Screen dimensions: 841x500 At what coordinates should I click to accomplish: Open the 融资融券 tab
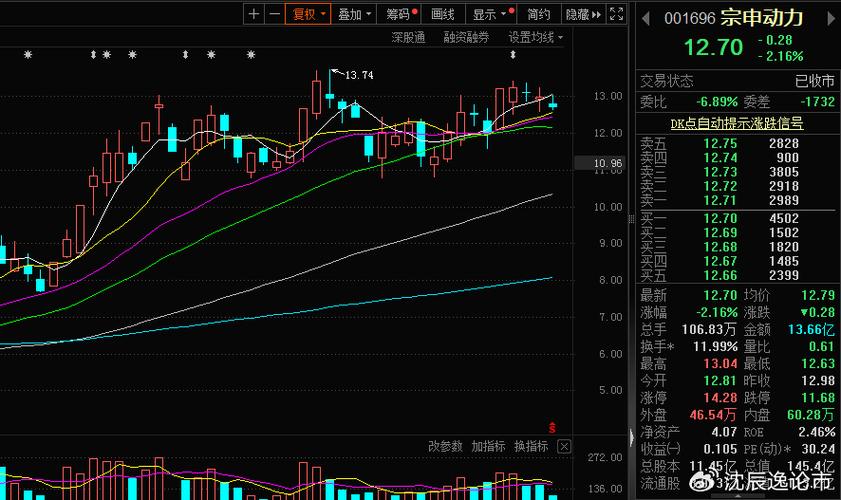pos(466,38)
